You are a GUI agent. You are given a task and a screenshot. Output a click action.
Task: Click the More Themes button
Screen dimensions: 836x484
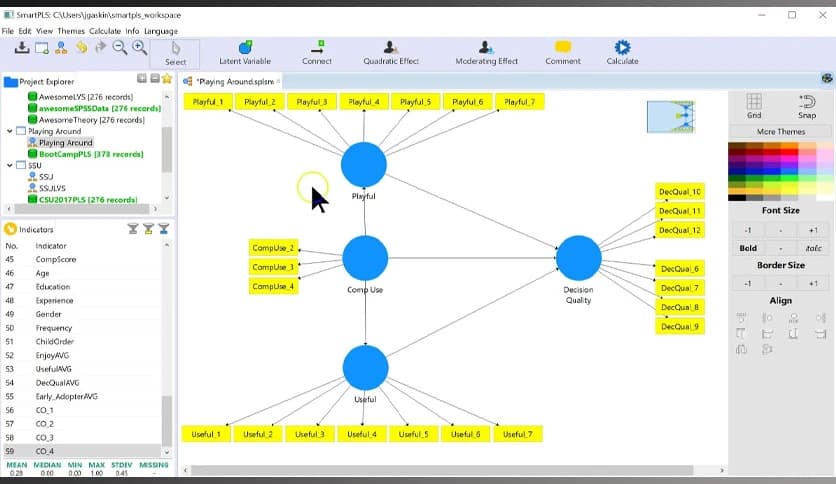[780, 131]
